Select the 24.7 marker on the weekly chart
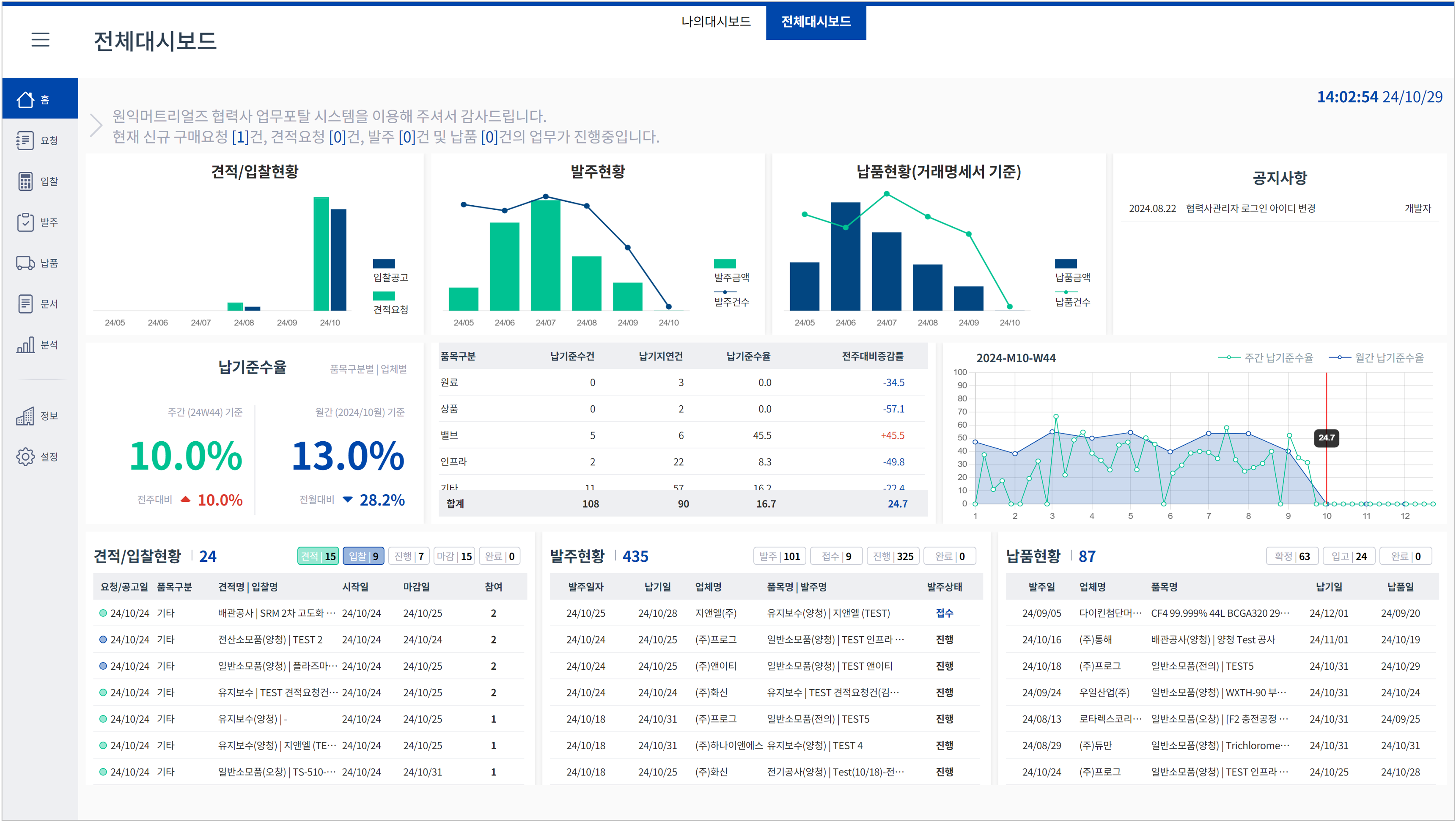This screenshot has height=822, width=1456. (1326, 437)
